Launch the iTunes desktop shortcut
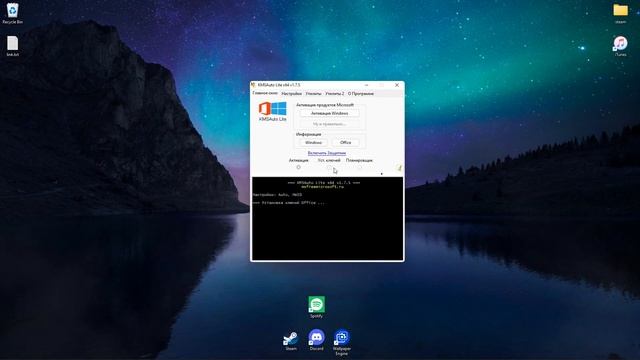Screen dimensions: 640x360 click(620, 46)
